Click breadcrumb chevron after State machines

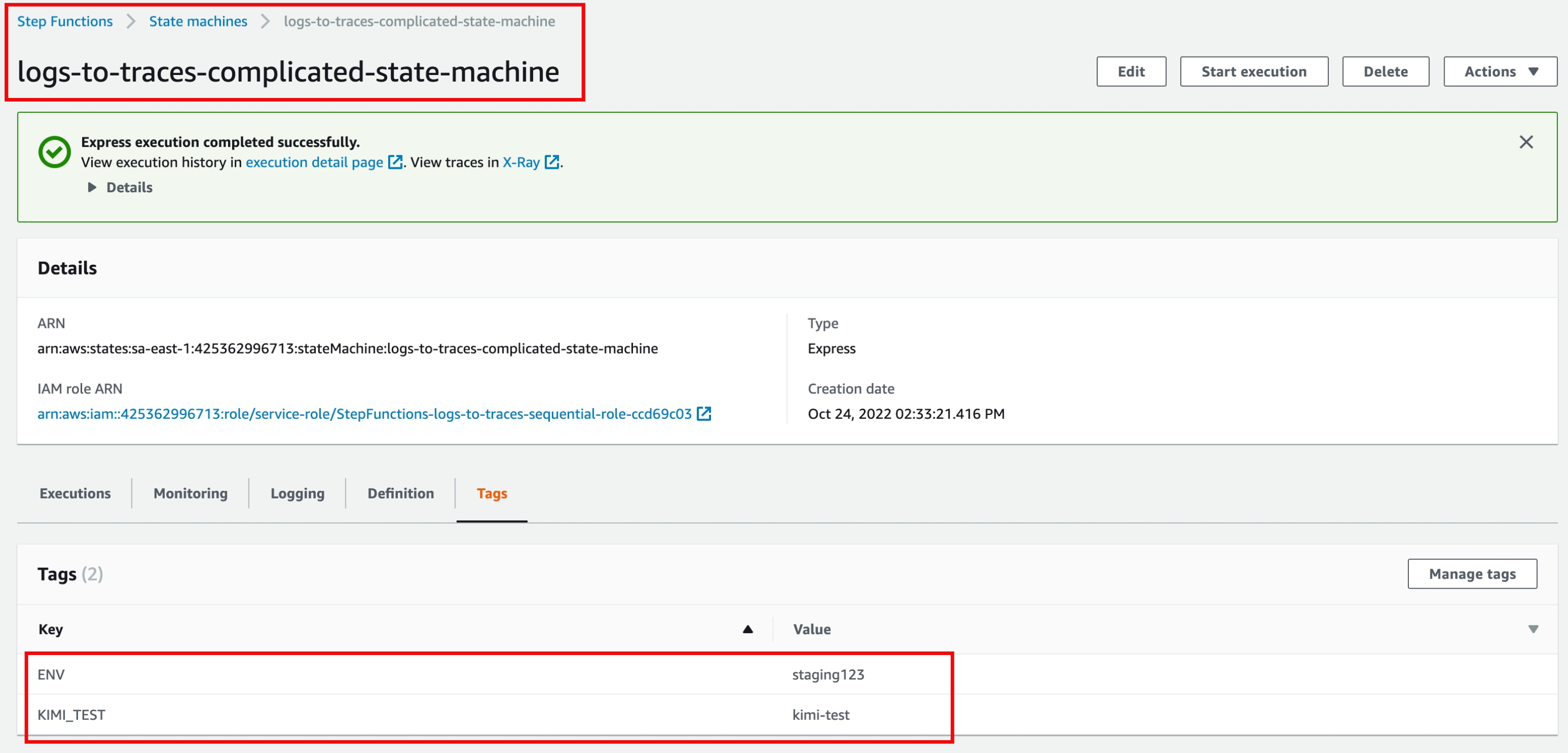coord(265,21)
